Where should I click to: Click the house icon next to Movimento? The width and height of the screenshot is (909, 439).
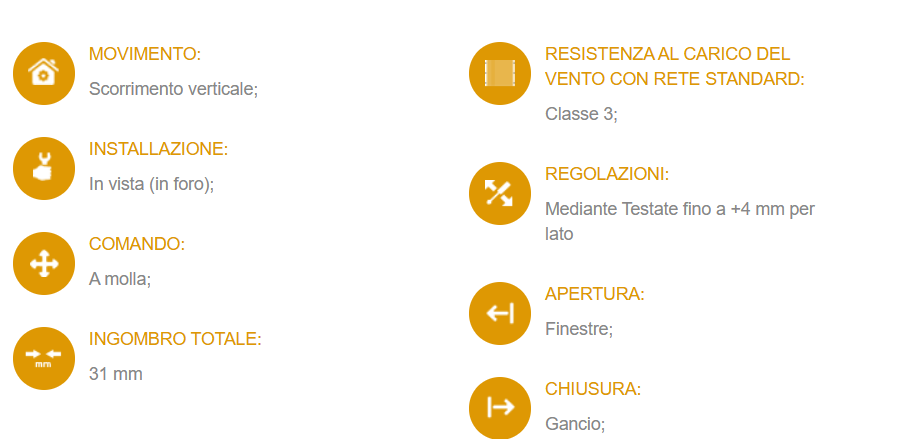[x=43, y=74]
